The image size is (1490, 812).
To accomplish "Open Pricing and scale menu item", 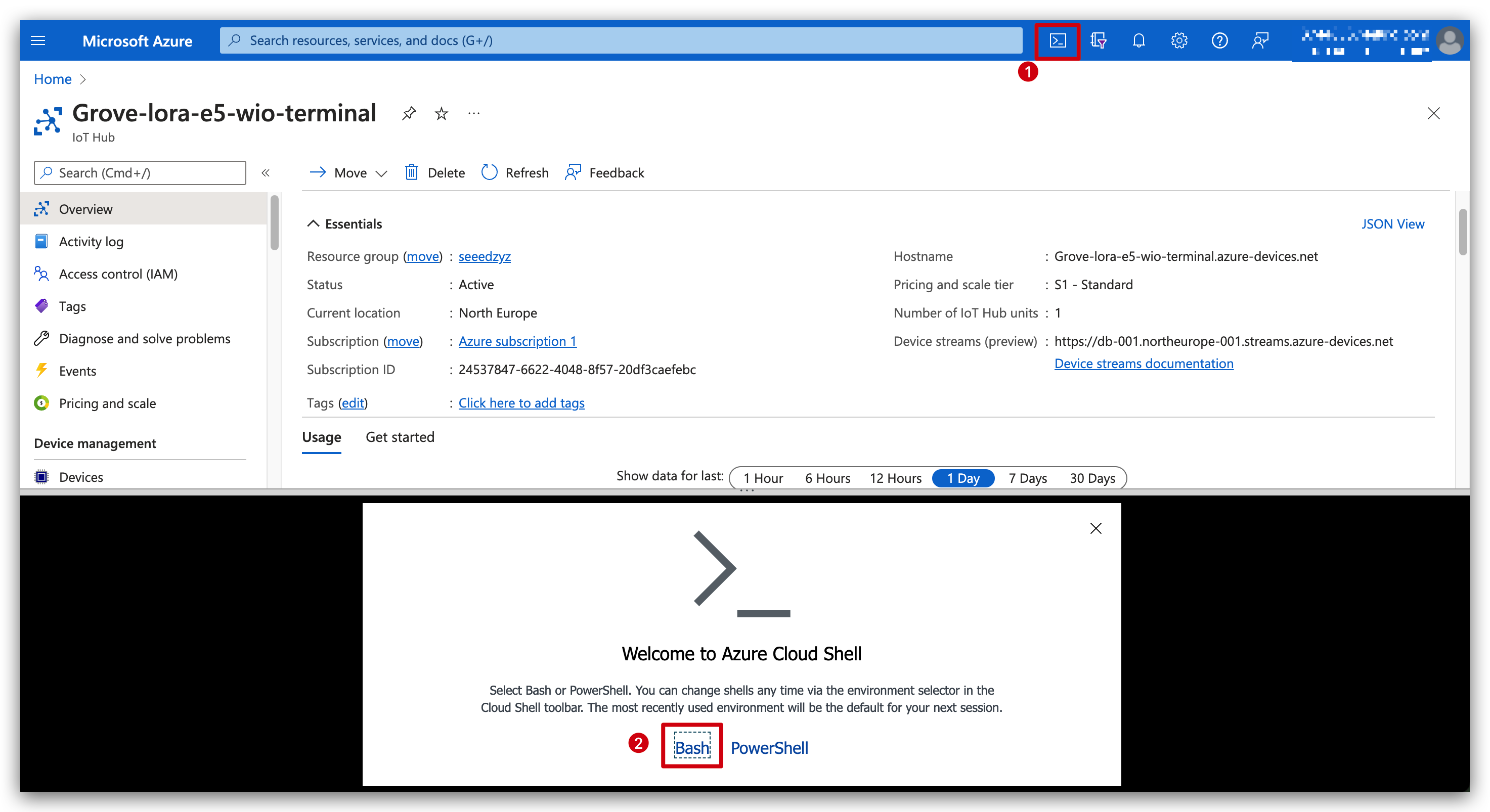I will (145, 403).
